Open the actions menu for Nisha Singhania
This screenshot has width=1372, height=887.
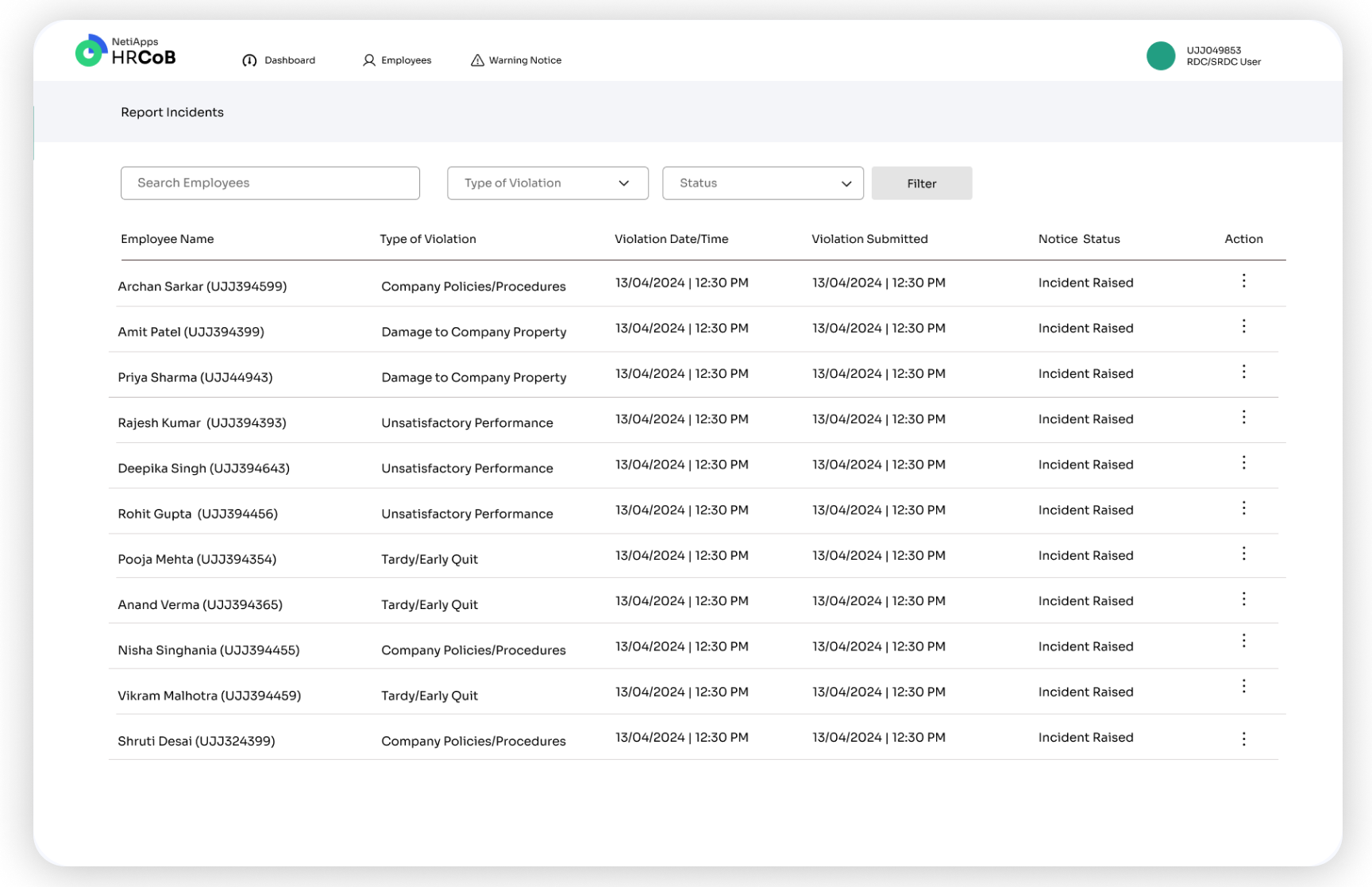coord(1243,640)
